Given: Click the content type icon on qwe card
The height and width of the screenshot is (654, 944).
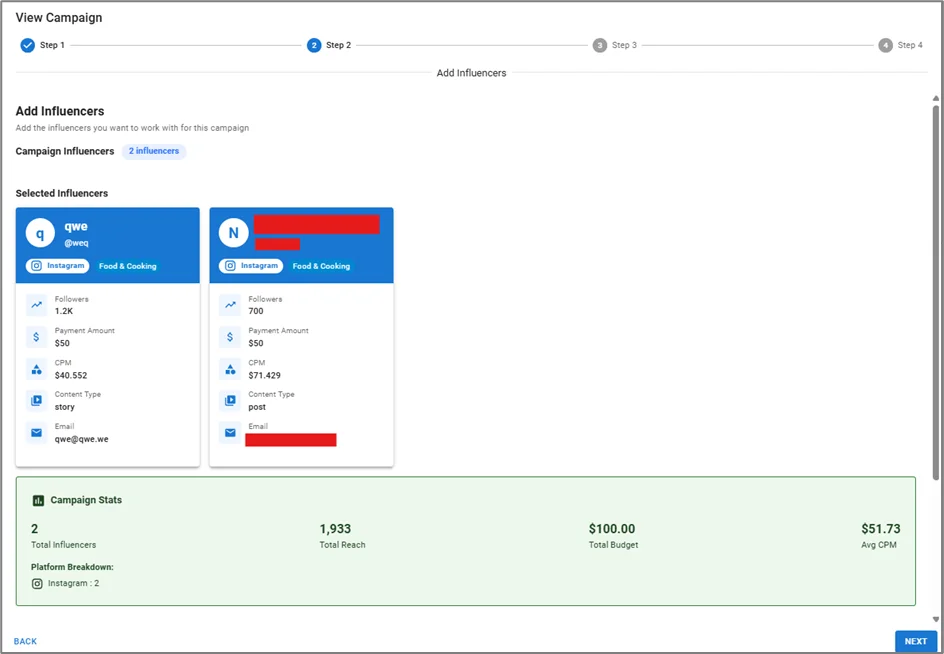Looking at the screenshot, I should [x=36, y=401].
